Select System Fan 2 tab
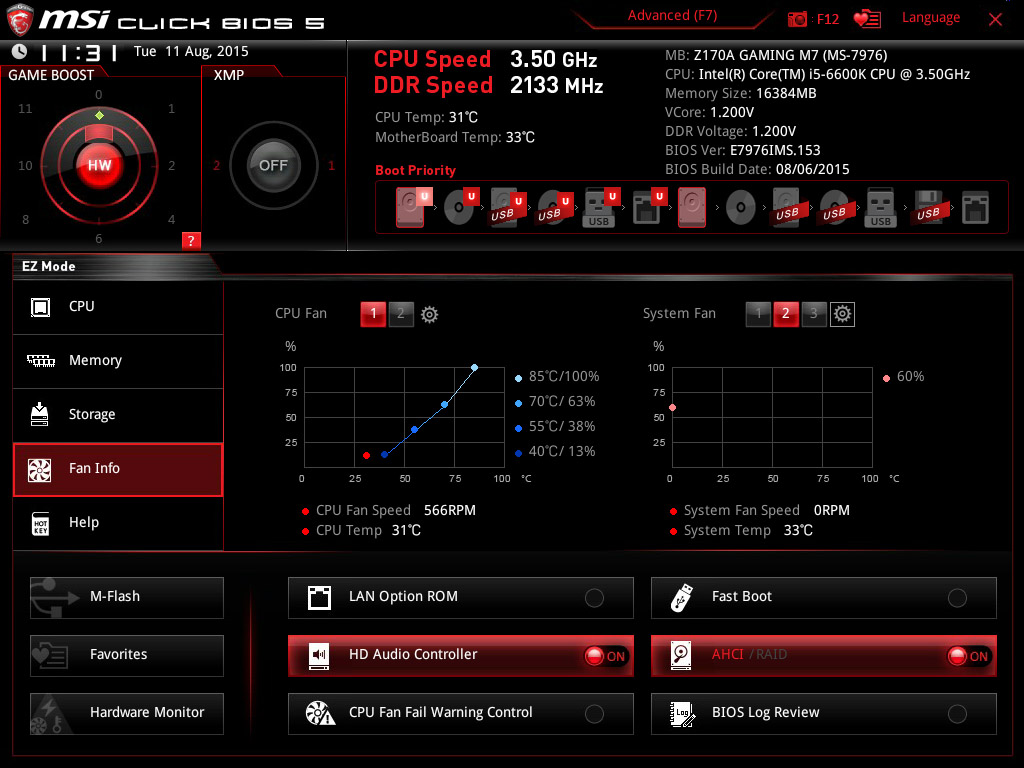Viewport: 1024px width, 768px height. click(786, 314)
